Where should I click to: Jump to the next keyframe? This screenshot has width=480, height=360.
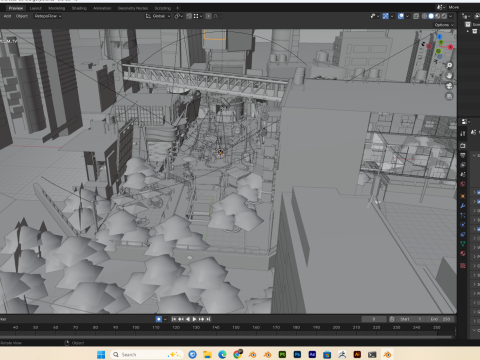point(201,319)
